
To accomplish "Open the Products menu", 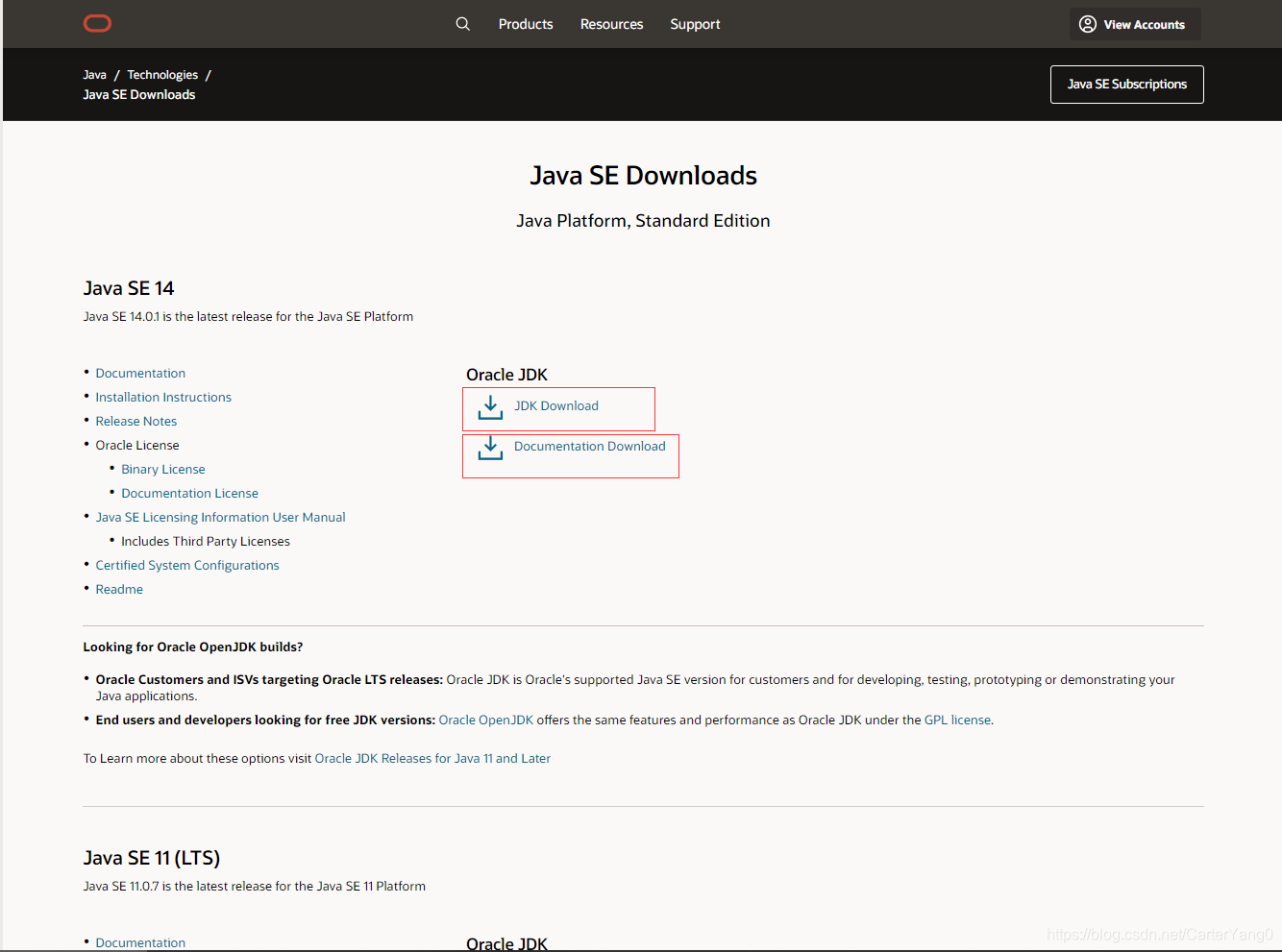I will (526, 24).
